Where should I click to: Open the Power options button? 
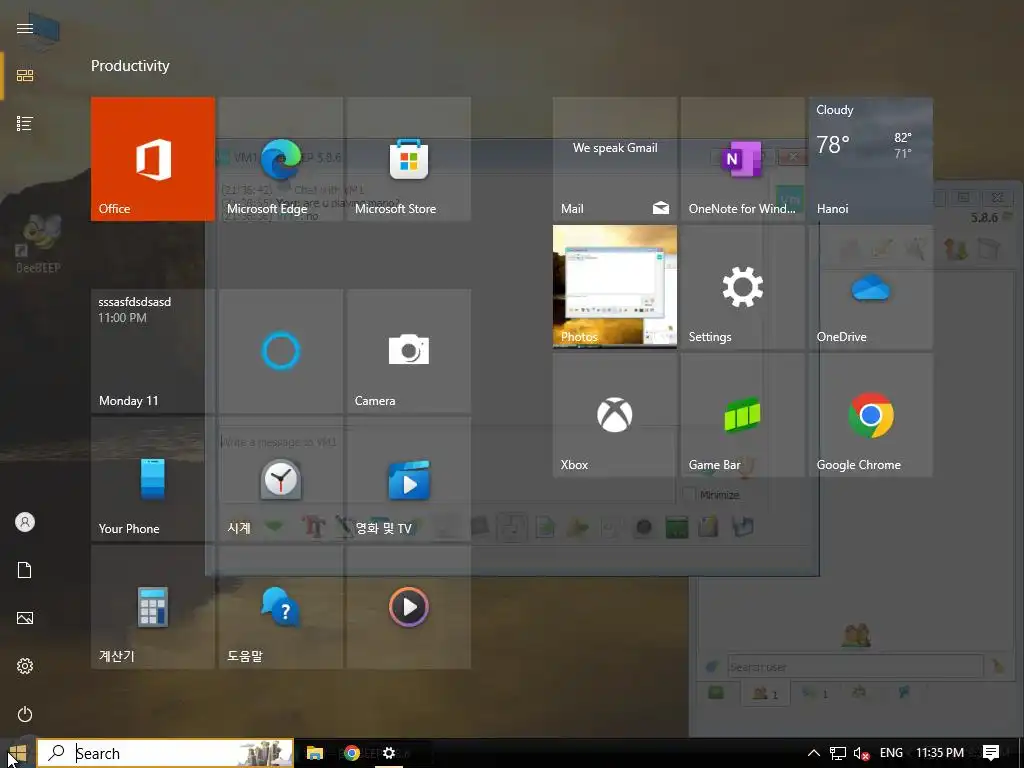click(25, 714)
